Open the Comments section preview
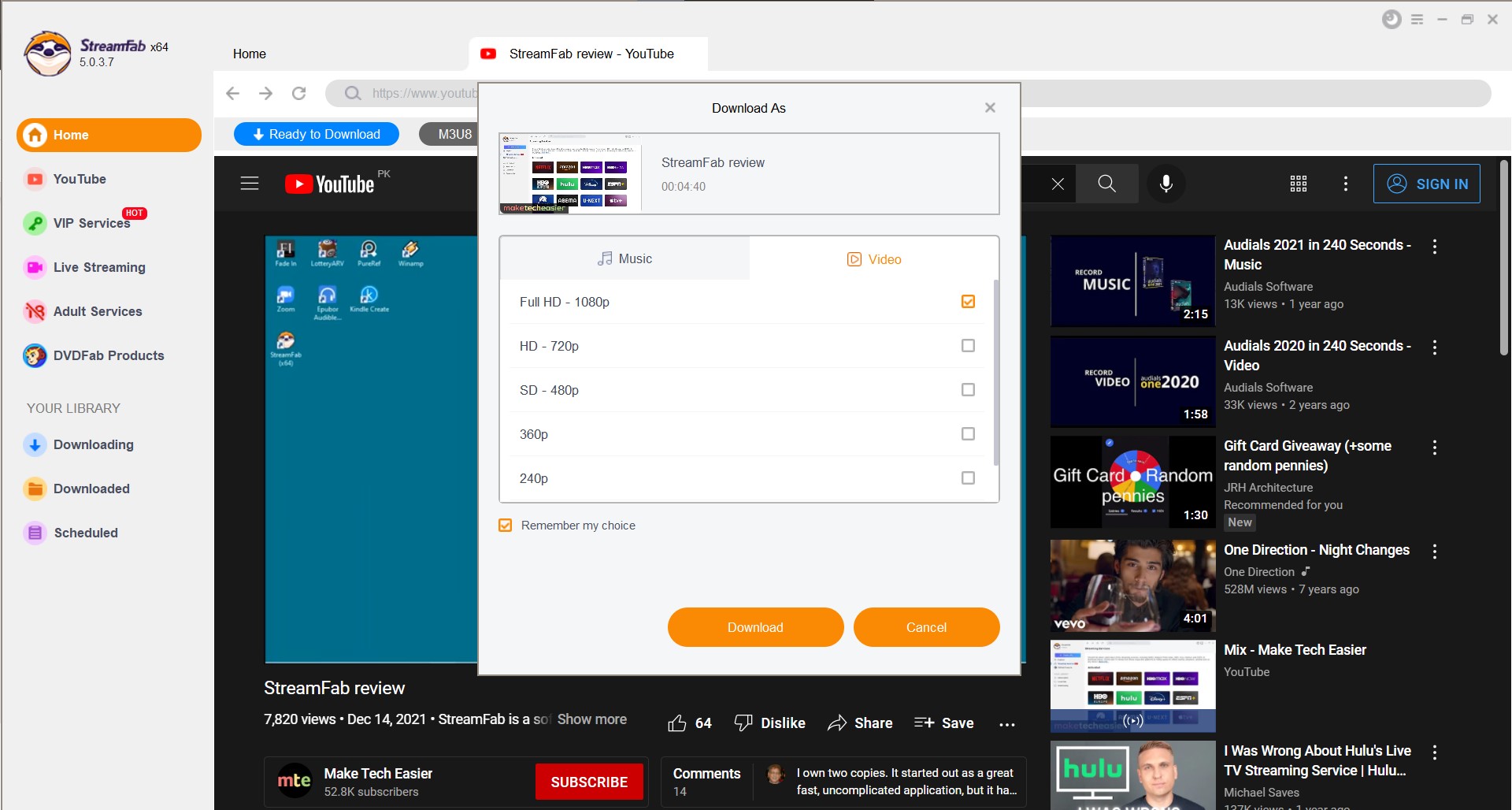 pyautogui.click(x=843, y=782)
